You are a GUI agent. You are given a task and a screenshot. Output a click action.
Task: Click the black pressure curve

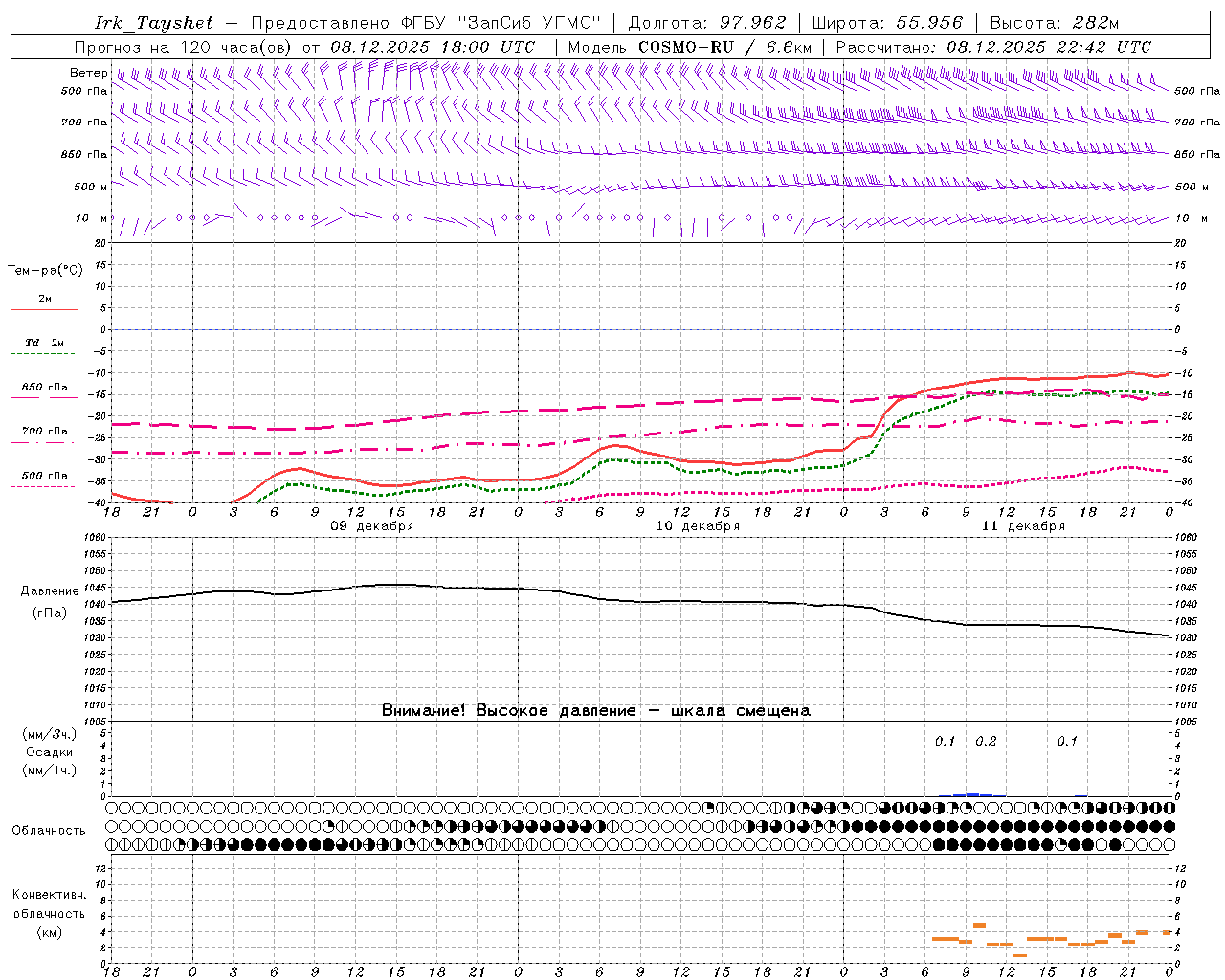click(x=640, y=601)
